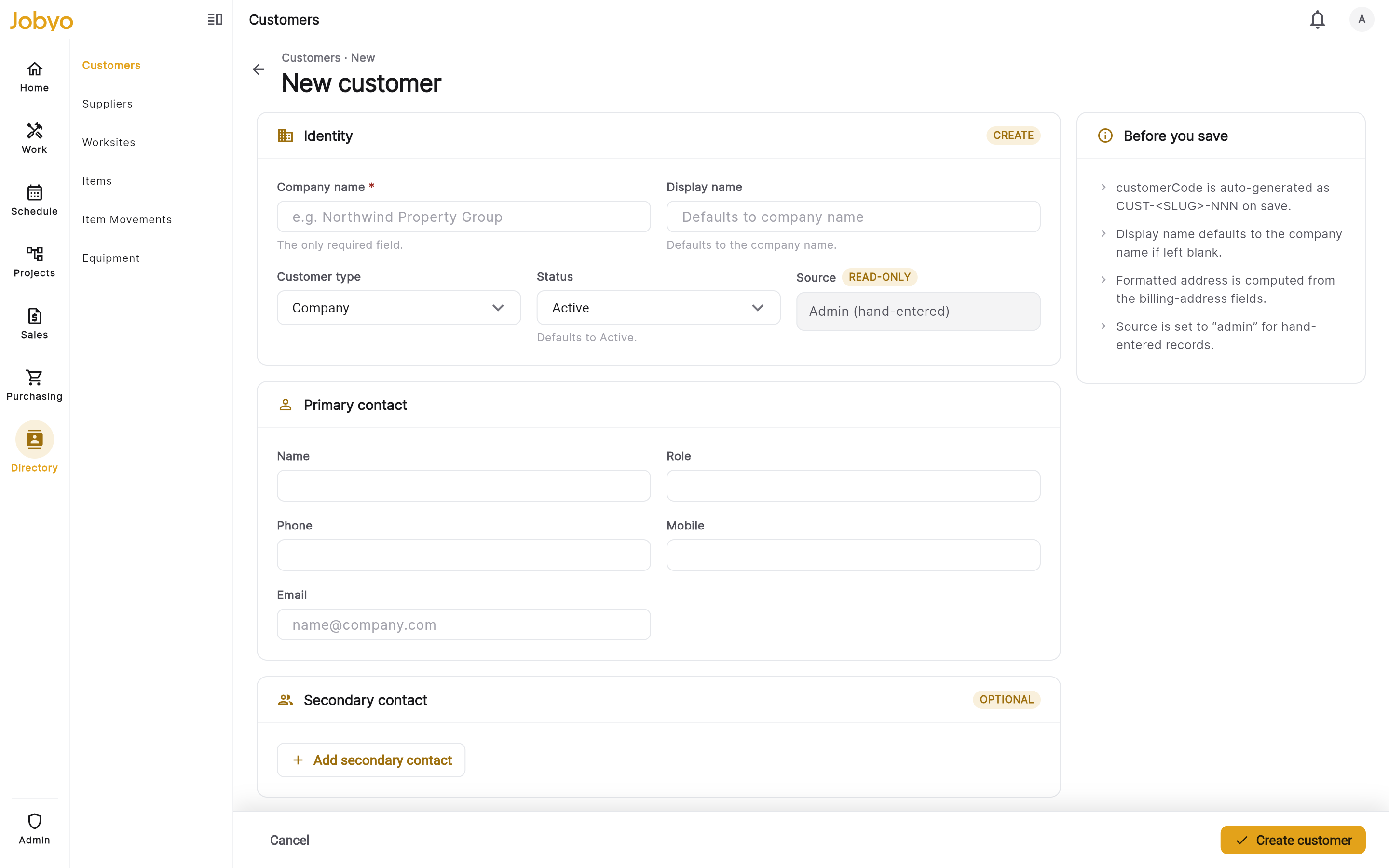Screen dimensions: 1389x868
Task: Open the Home section
Action: click(x=34, y=77)
